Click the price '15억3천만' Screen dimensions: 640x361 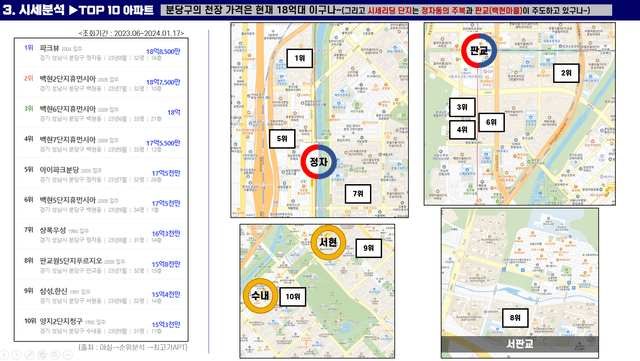pos(166,325)
